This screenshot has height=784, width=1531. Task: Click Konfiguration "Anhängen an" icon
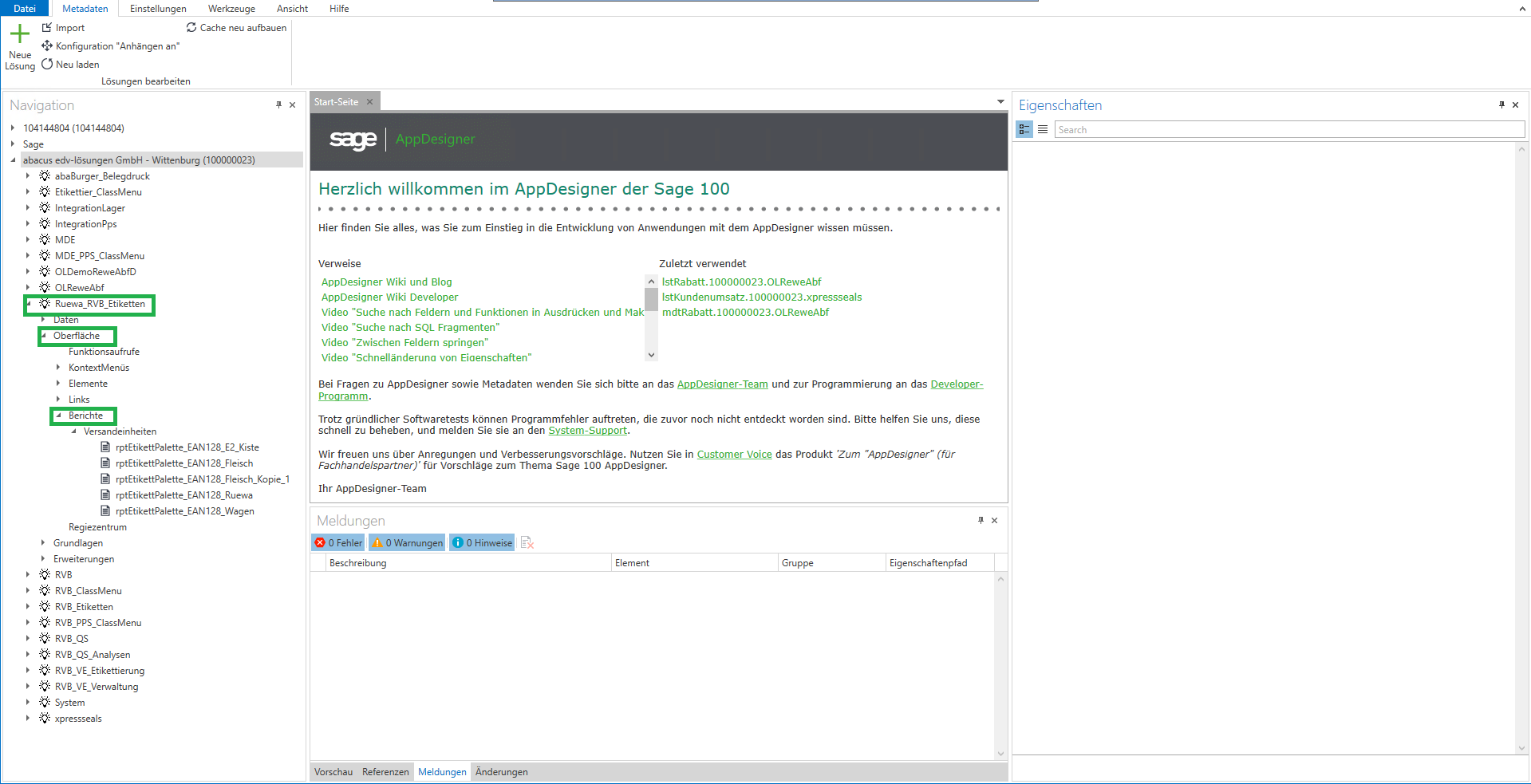click(x=47, y=46)
